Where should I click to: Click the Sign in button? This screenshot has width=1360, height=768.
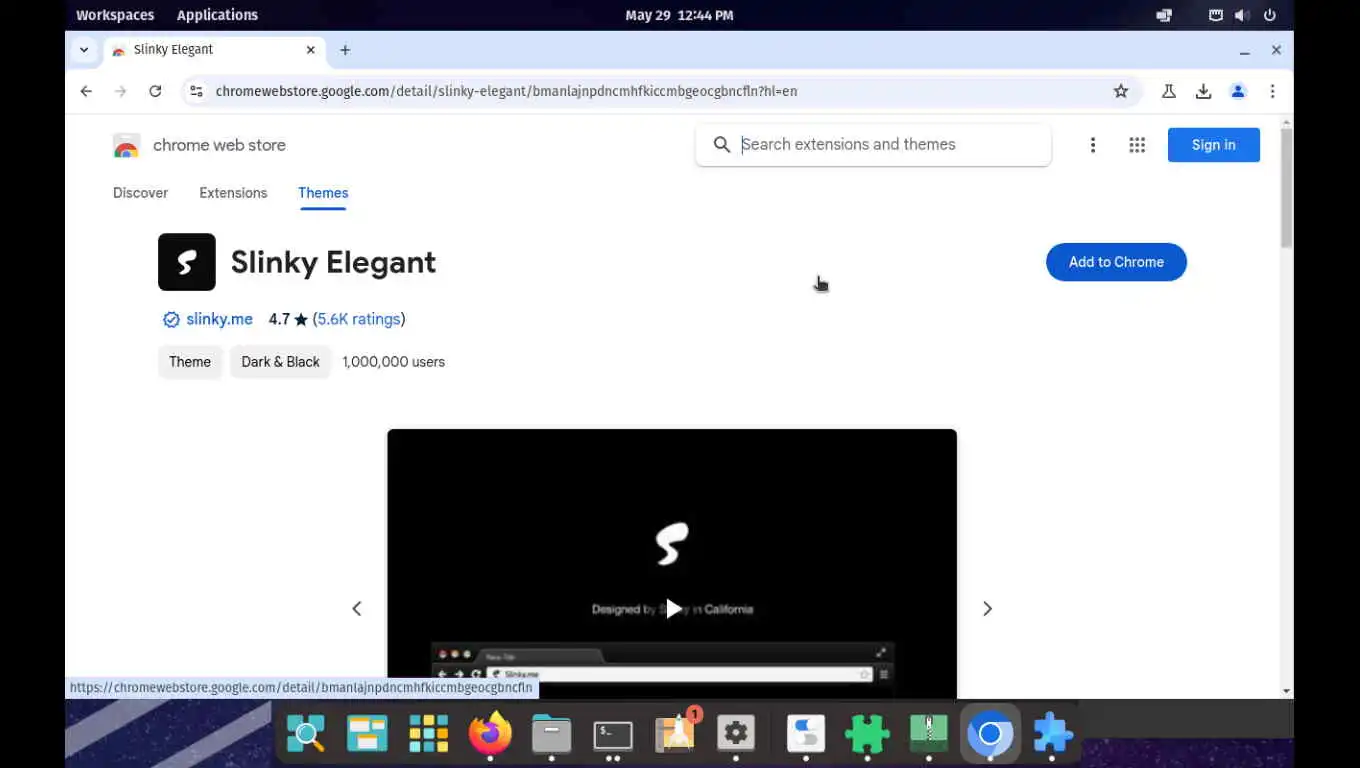pos(1213,145)
